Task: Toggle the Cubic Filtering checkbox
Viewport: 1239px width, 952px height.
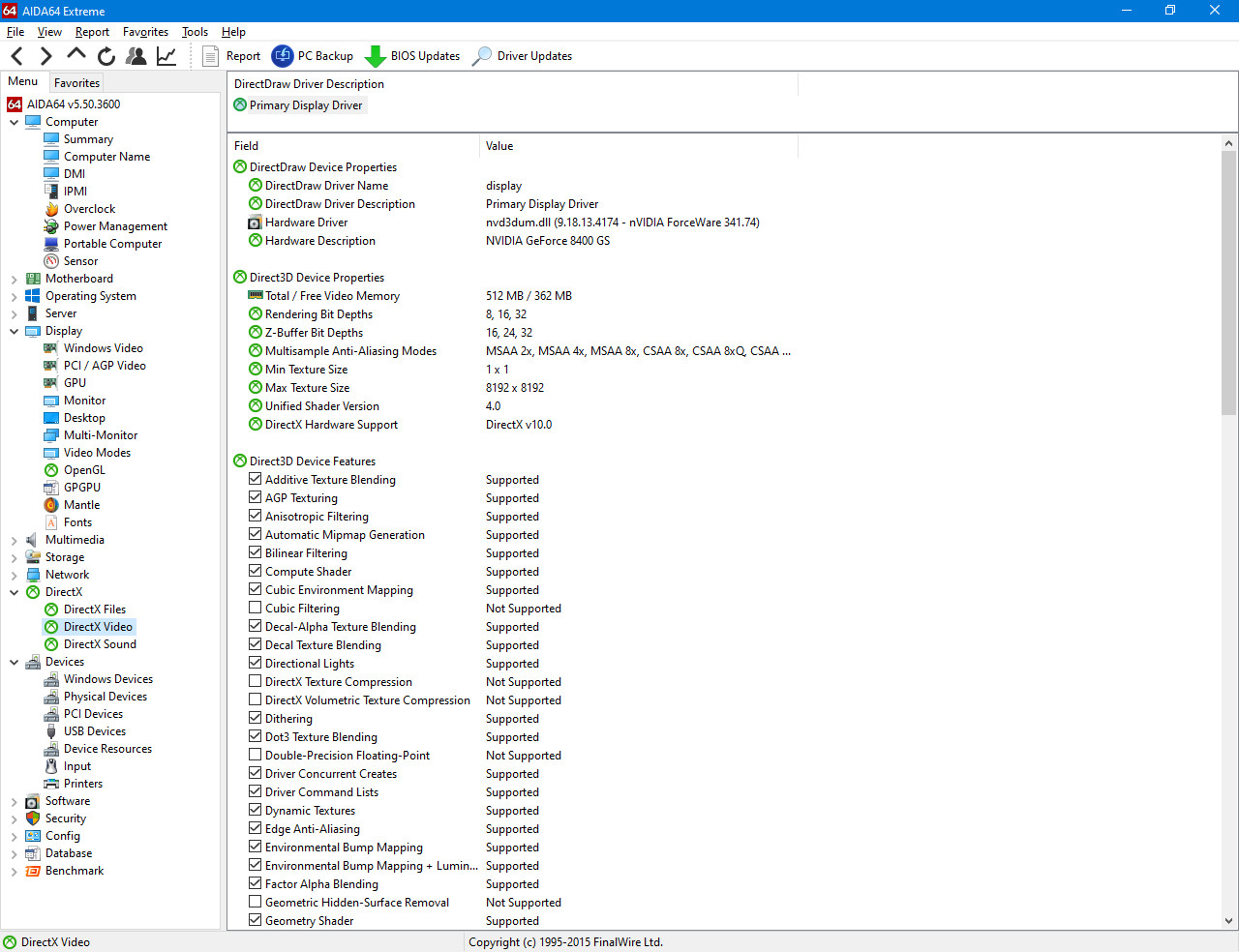Action: point(256,609)
